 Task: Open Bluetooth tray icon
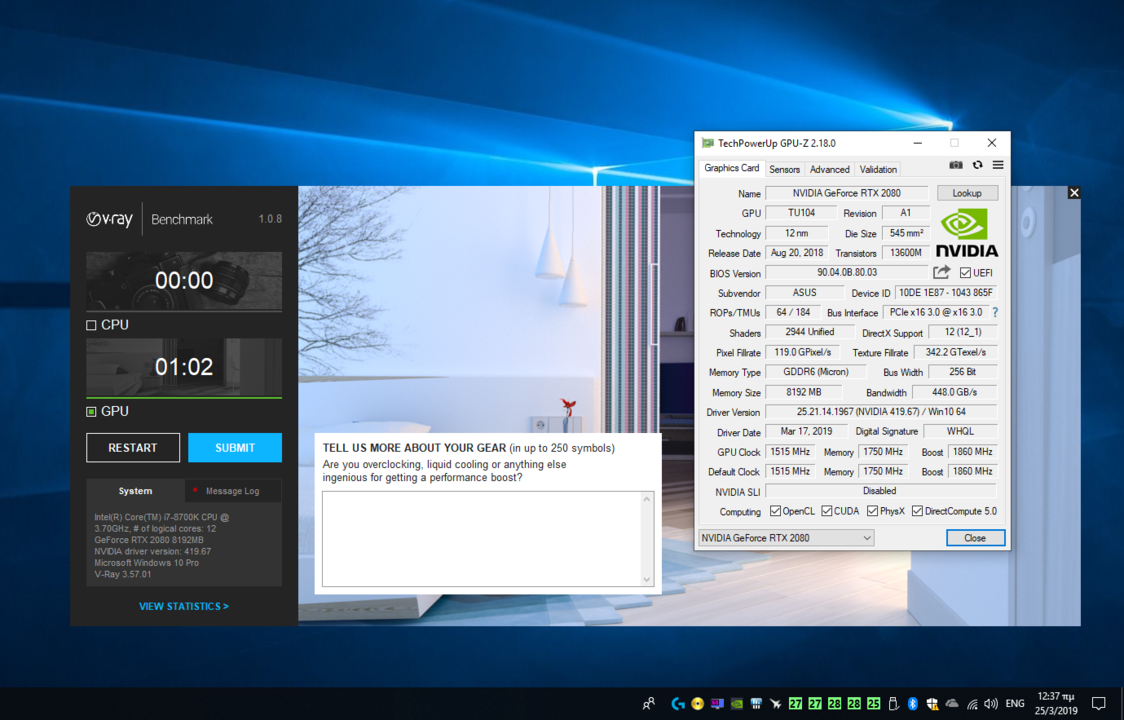(x=913, y=704)
